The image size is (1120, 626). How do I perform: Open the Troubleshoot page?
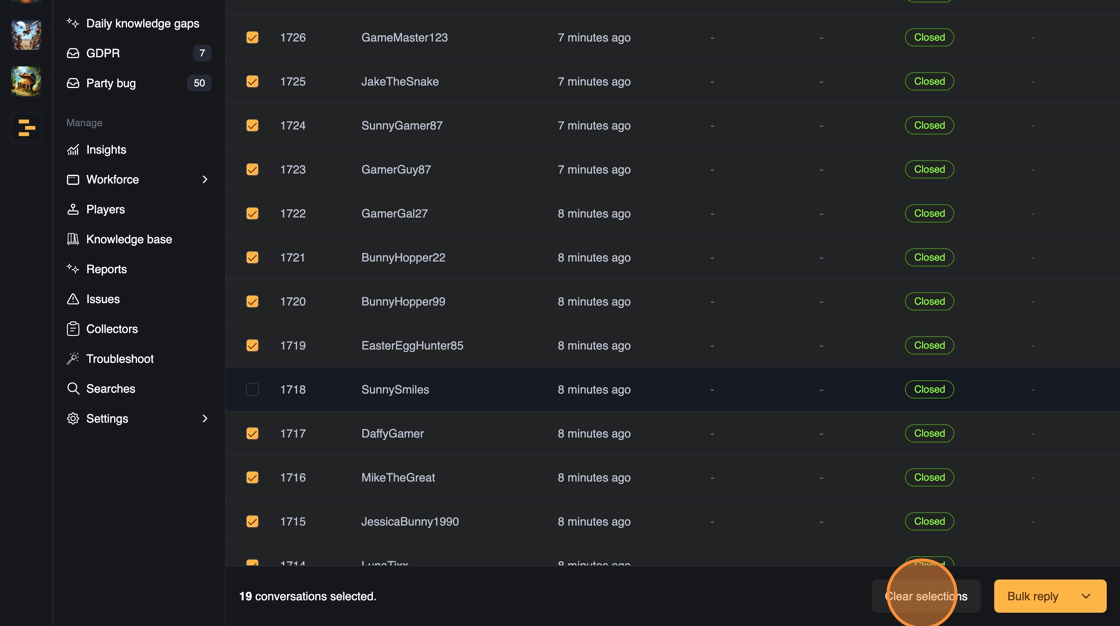120,359
